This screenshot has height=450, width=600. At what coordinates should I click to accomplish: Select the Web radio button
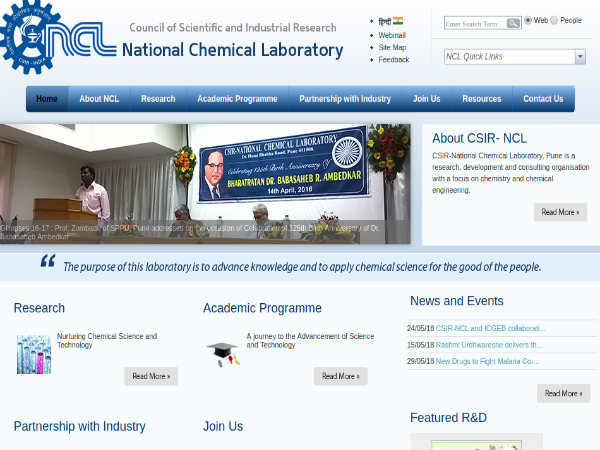click(528, 21)
